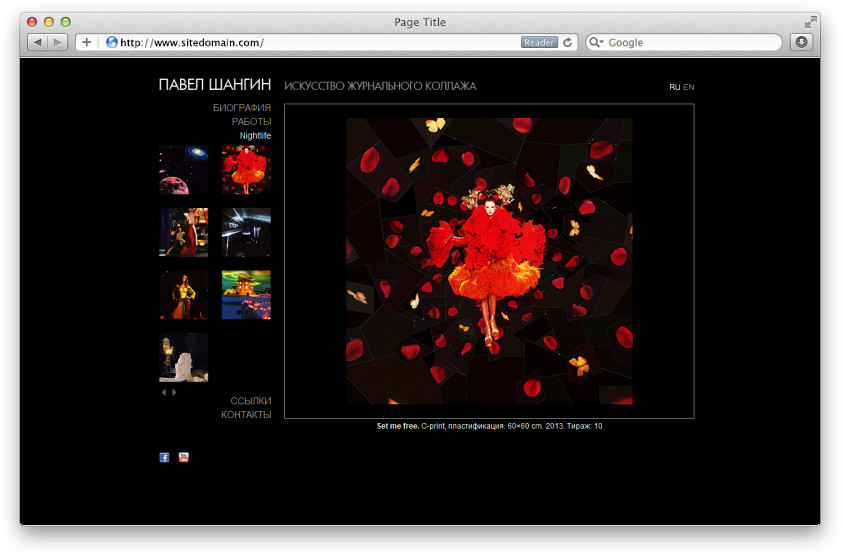This screenshot has width=842, height=556.
Task: Add bookmark with the plus button
Action: pos(86,42)
